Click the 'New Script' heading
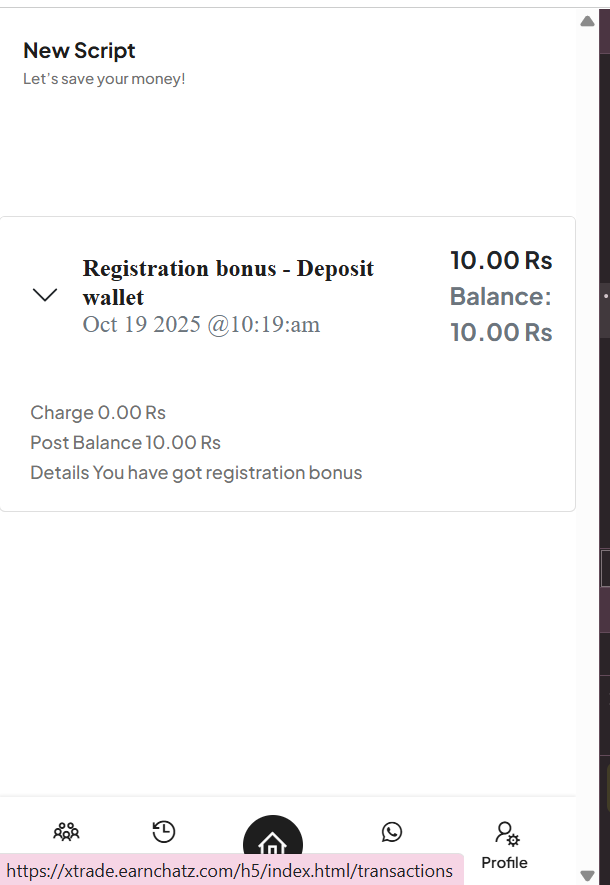The width and height of the screenshot is (610, 885). (x=79, y=50)
